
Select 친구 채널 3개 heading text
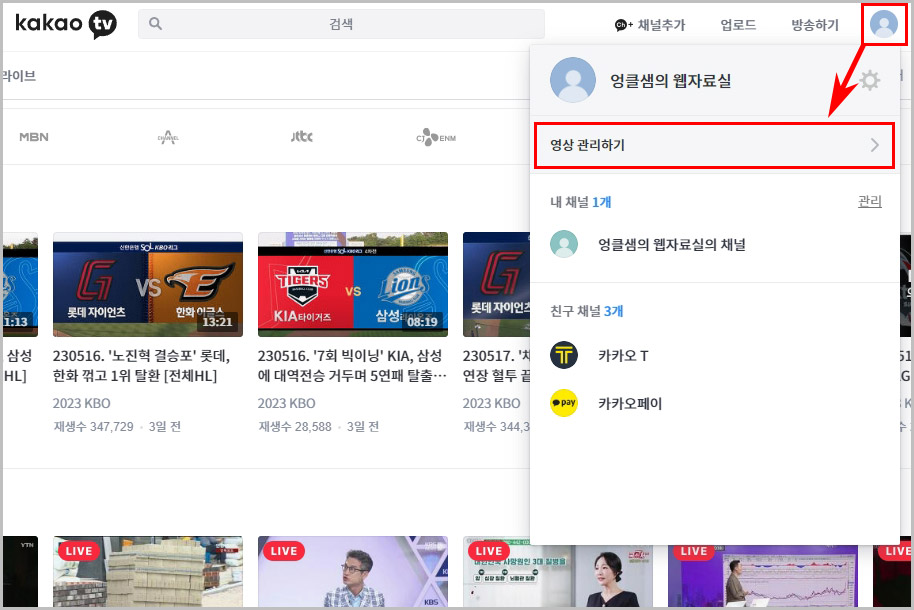coord(586,311)
